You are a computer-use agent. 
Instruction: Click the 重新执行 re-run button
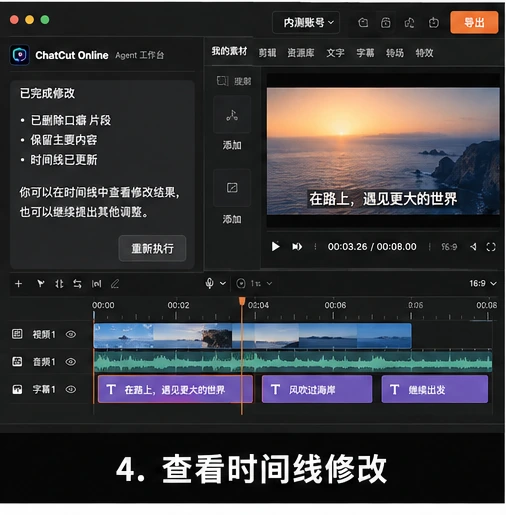152,248
